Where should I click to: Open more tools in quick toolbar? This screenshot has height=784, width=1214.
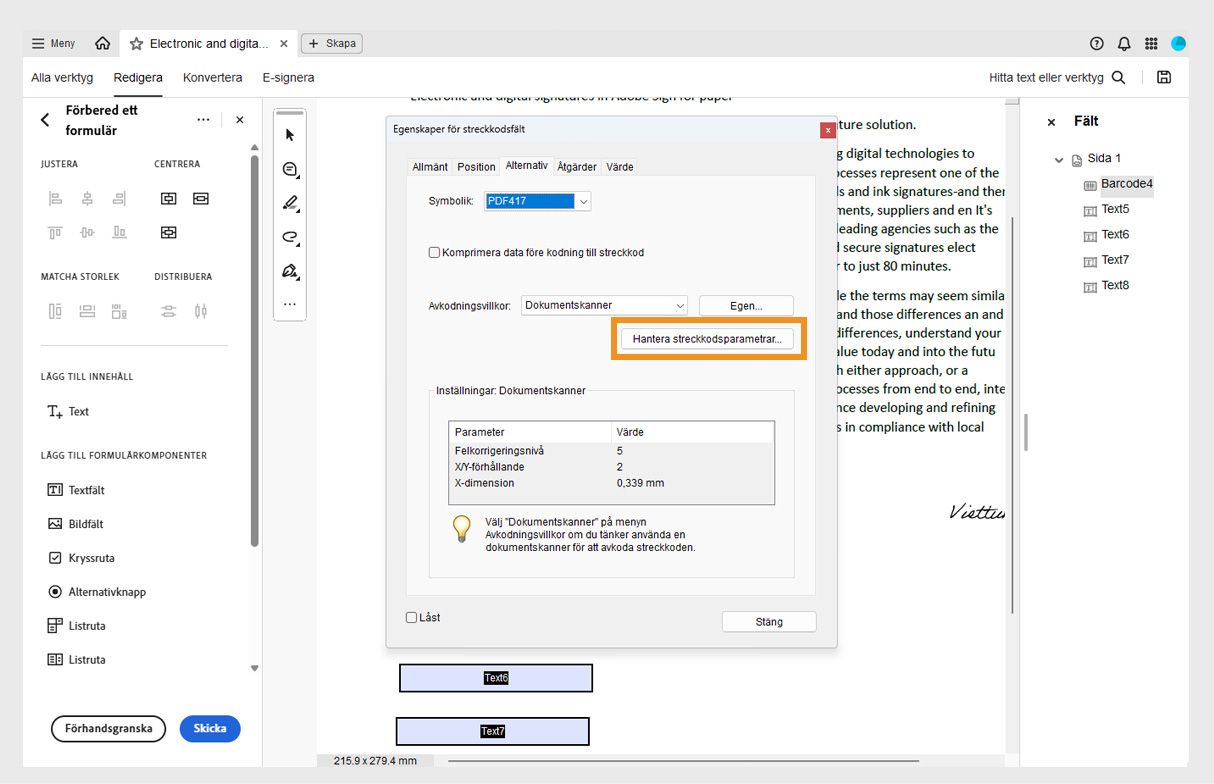pos(290,303)
